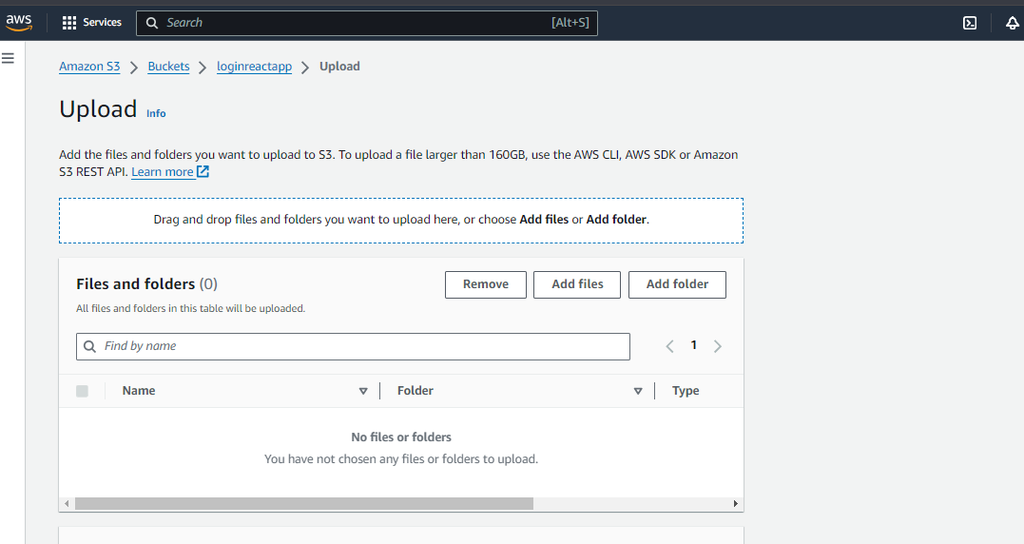
Task: Go to next page of files
Action: pyautogui.click(x=718, y=346)
